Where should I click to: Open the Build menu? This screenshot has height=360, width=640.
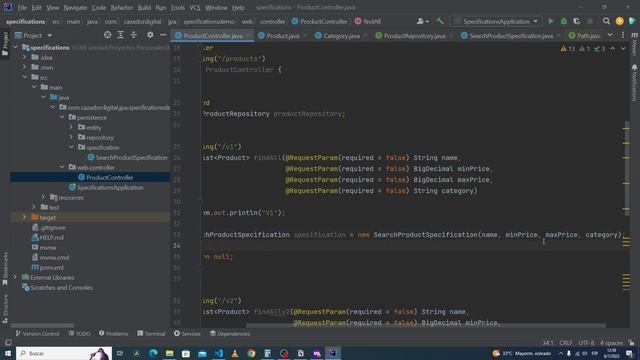[x=144, y=7]
